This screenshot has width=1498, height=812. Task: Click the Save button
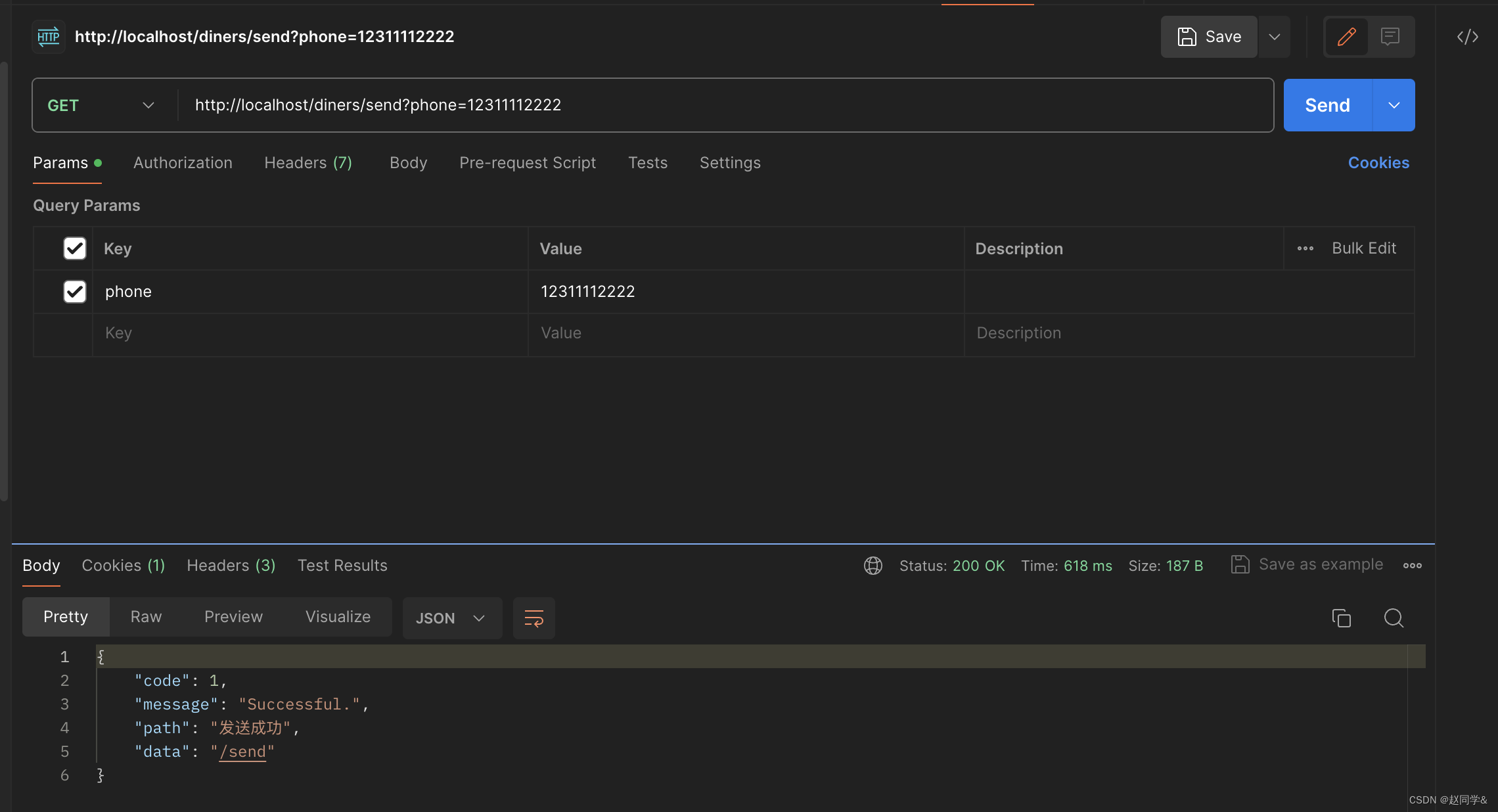1209,37
